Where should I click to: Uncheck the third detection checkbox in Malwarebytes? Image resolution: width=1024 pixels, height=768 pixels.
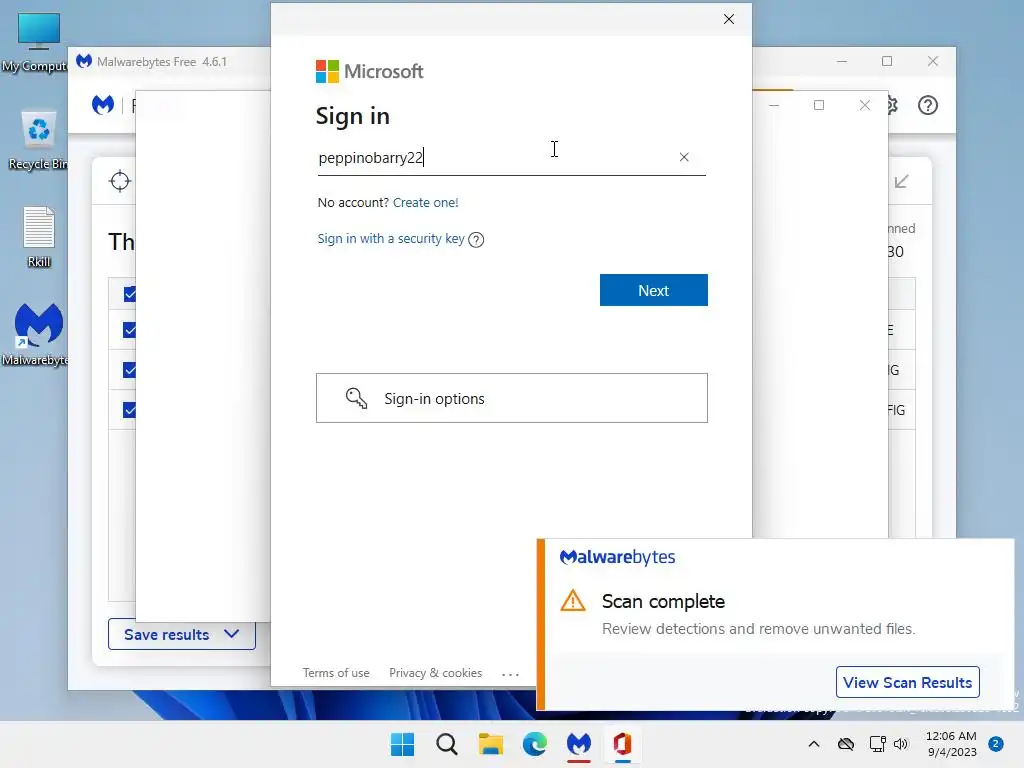pyautogui.click(x=130, y=370)
